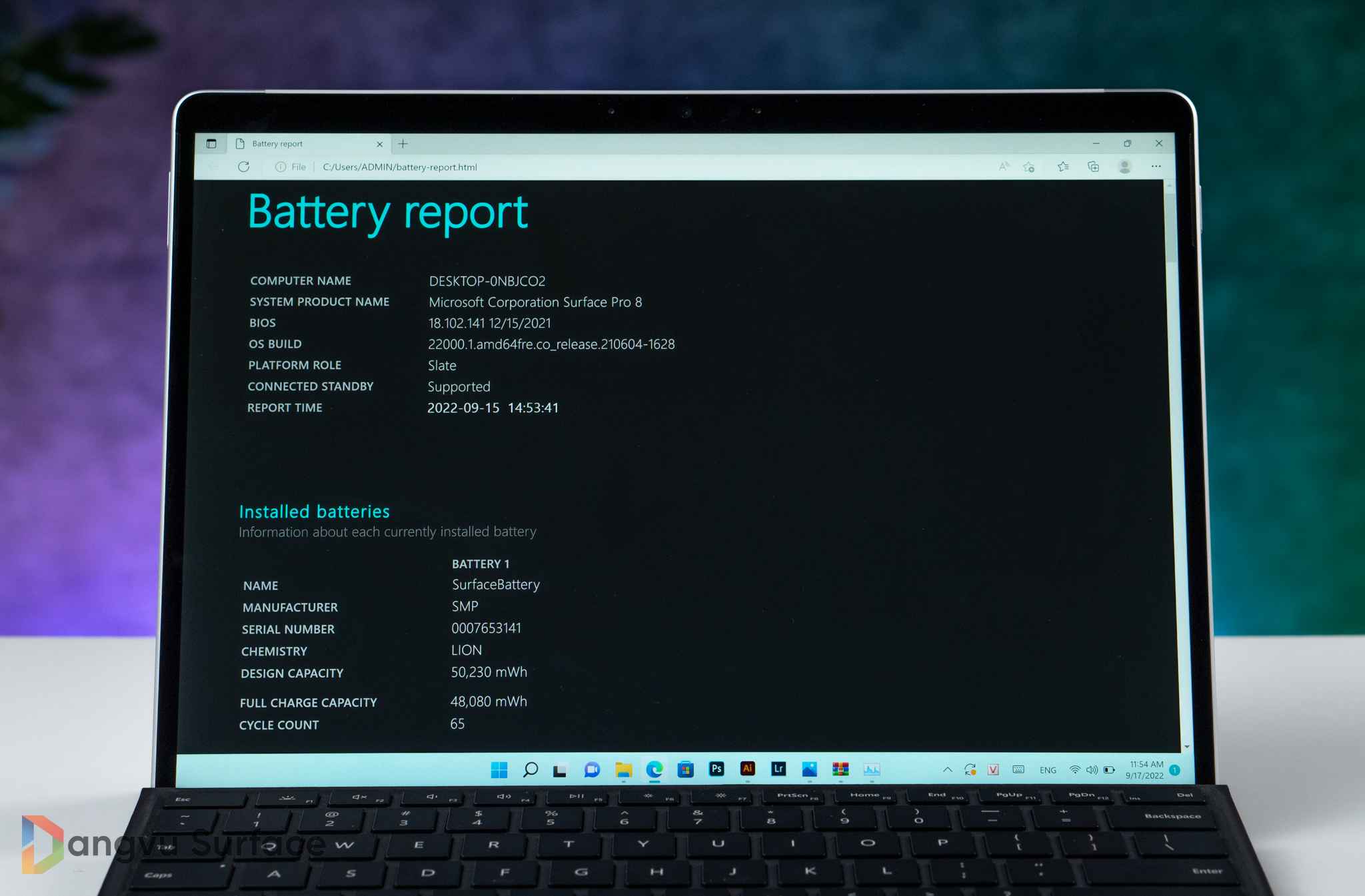Close the Battery report tab
The height and width of the screenshot is (896, 1365).
point(379,144)
